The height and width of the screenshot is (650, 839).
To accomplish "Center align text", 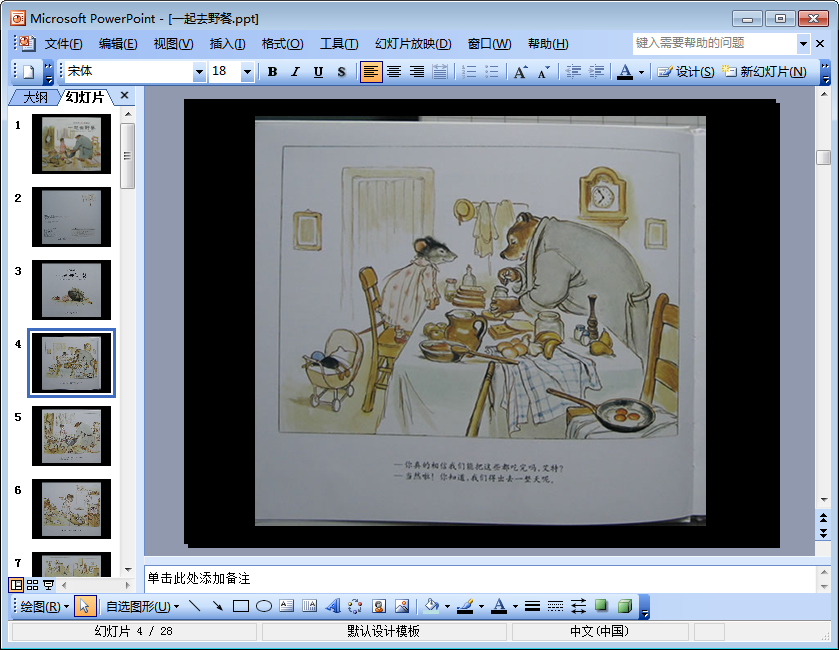I will (x=394, y=72).
